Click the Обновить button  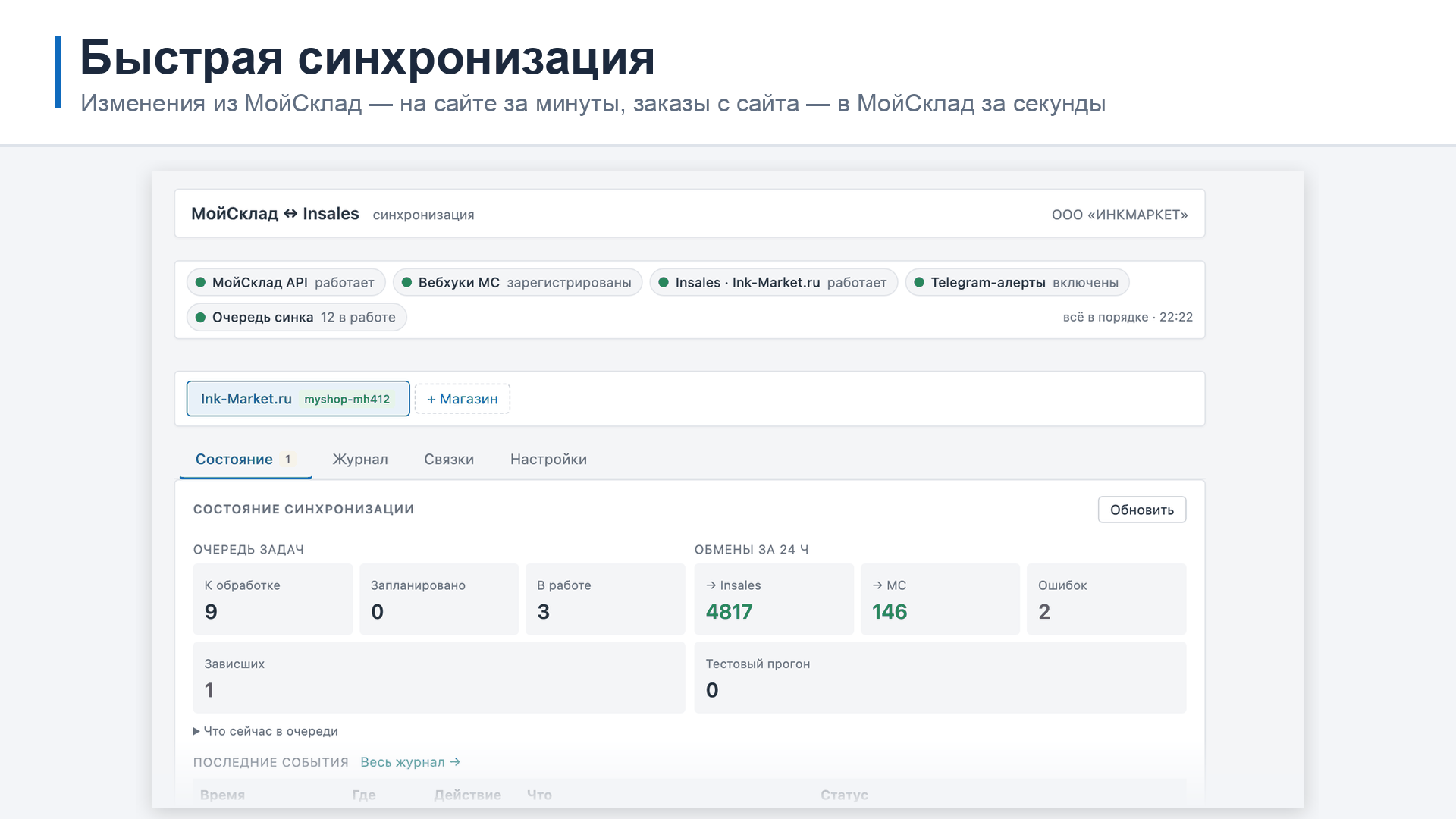[x=1142, y=510]
